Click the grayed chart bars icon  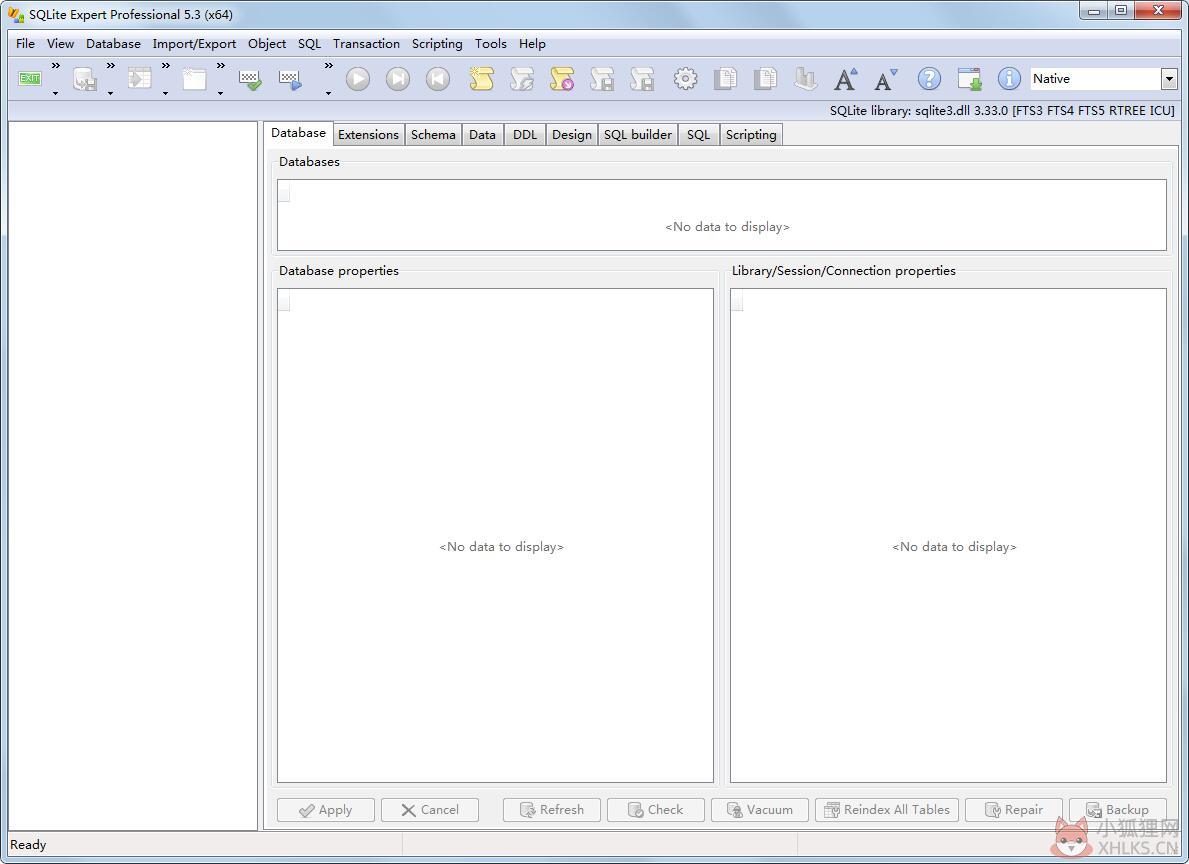805,79
